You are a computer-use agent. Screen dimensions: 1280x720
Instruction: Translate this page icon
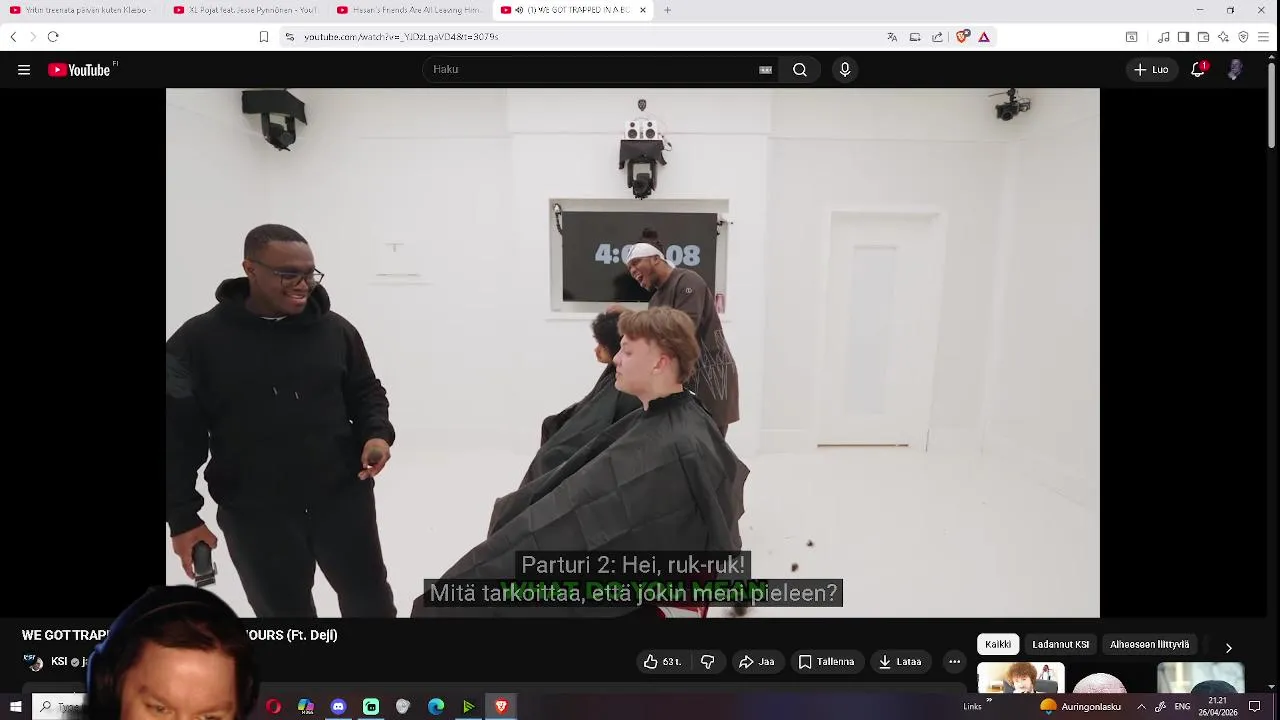pyautogui.click(x=892, y=37)
